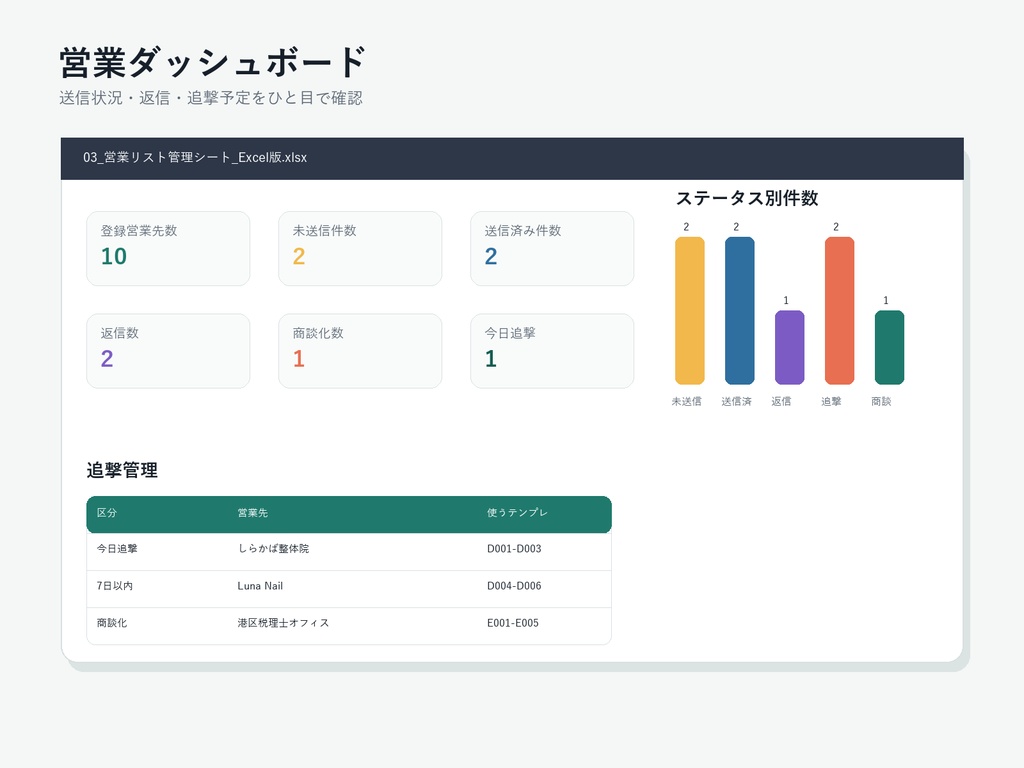Click the yellow 未送信 bar
Screen dimensions: 1024x768
pyautogui.click(x=690, y=310)
